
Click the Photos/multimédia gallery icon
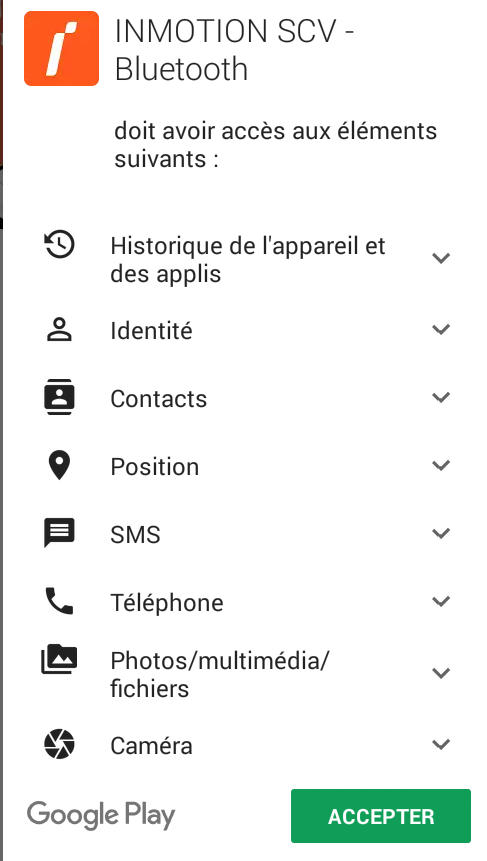click(x=59, y=659)
